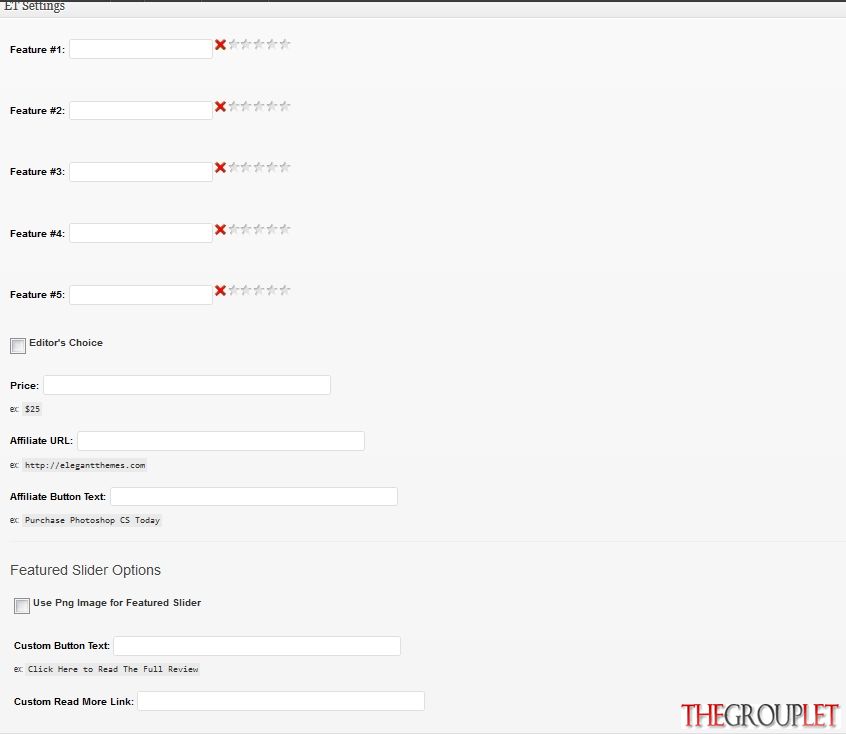Focus the Affiliate Button Text field
This screenshot has width=846, height=734.
pos(254,497)
